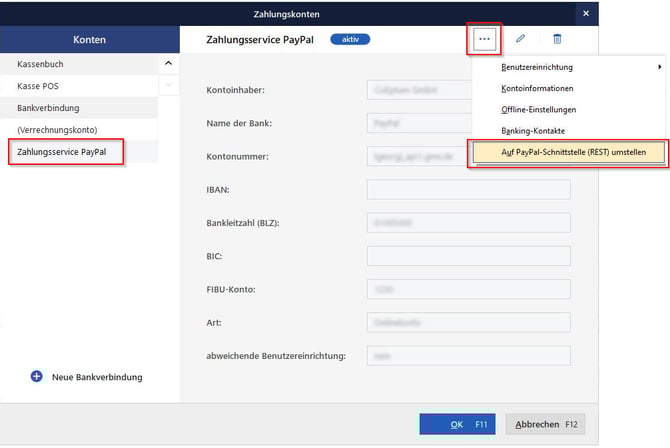Select Kasse POS in the account list
The image size is (670, 448).
click(x=79, y=86)
